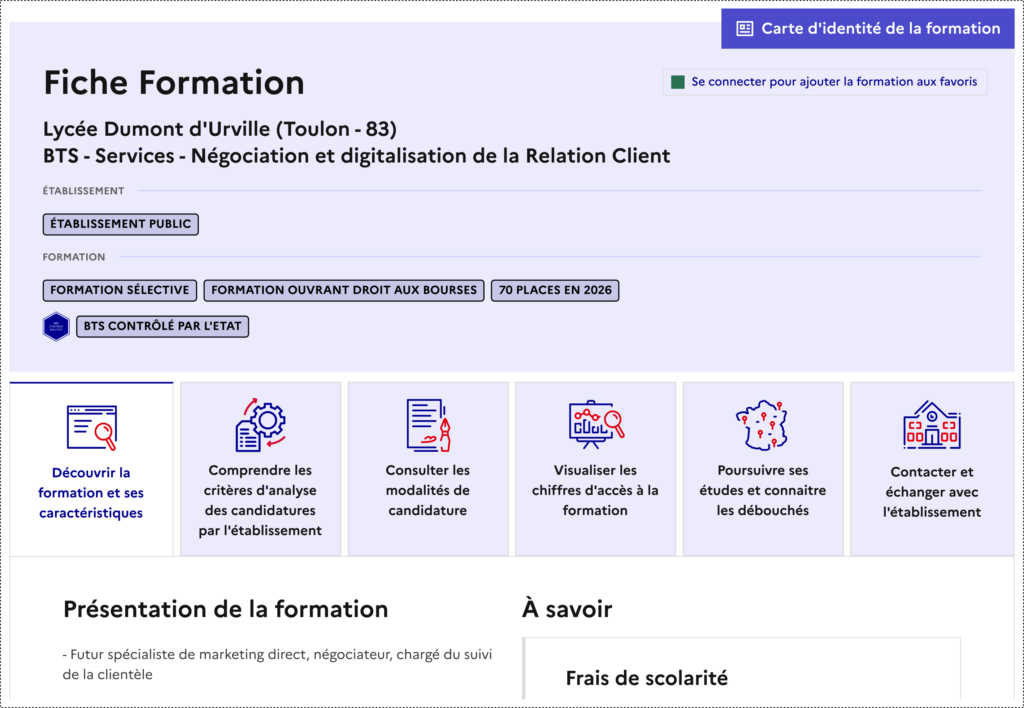Select the Découvrir la formation magnifier icon
The height and width of the screenshot is (708, 1024).
(x=91, y=424)
